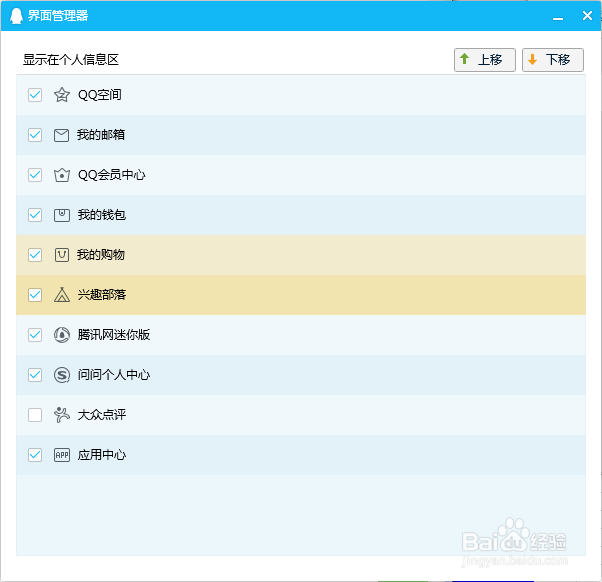Click the QQ空间 star icon
The image size is (602, 582).
point(61,95)
